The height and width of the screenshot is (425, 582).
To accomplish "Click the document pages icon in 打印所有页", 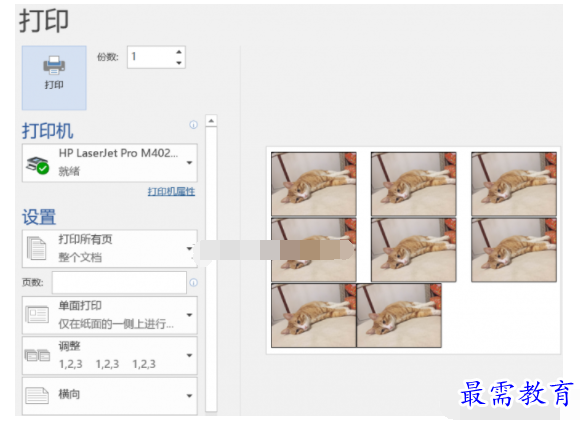I will pyautogui.click(x=36, y=248).
